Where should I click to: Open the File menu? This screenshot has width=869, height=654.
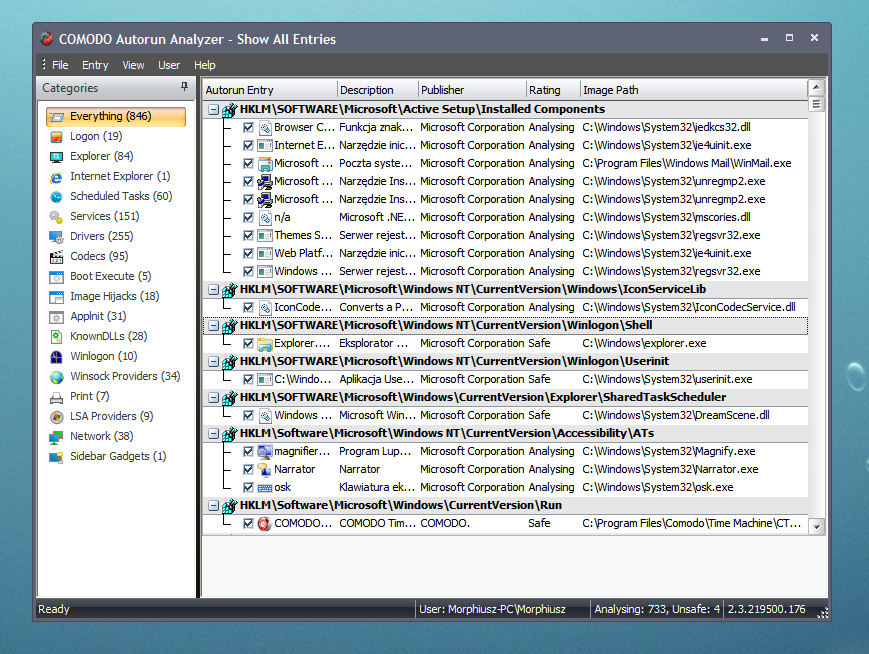pos(60,65)
